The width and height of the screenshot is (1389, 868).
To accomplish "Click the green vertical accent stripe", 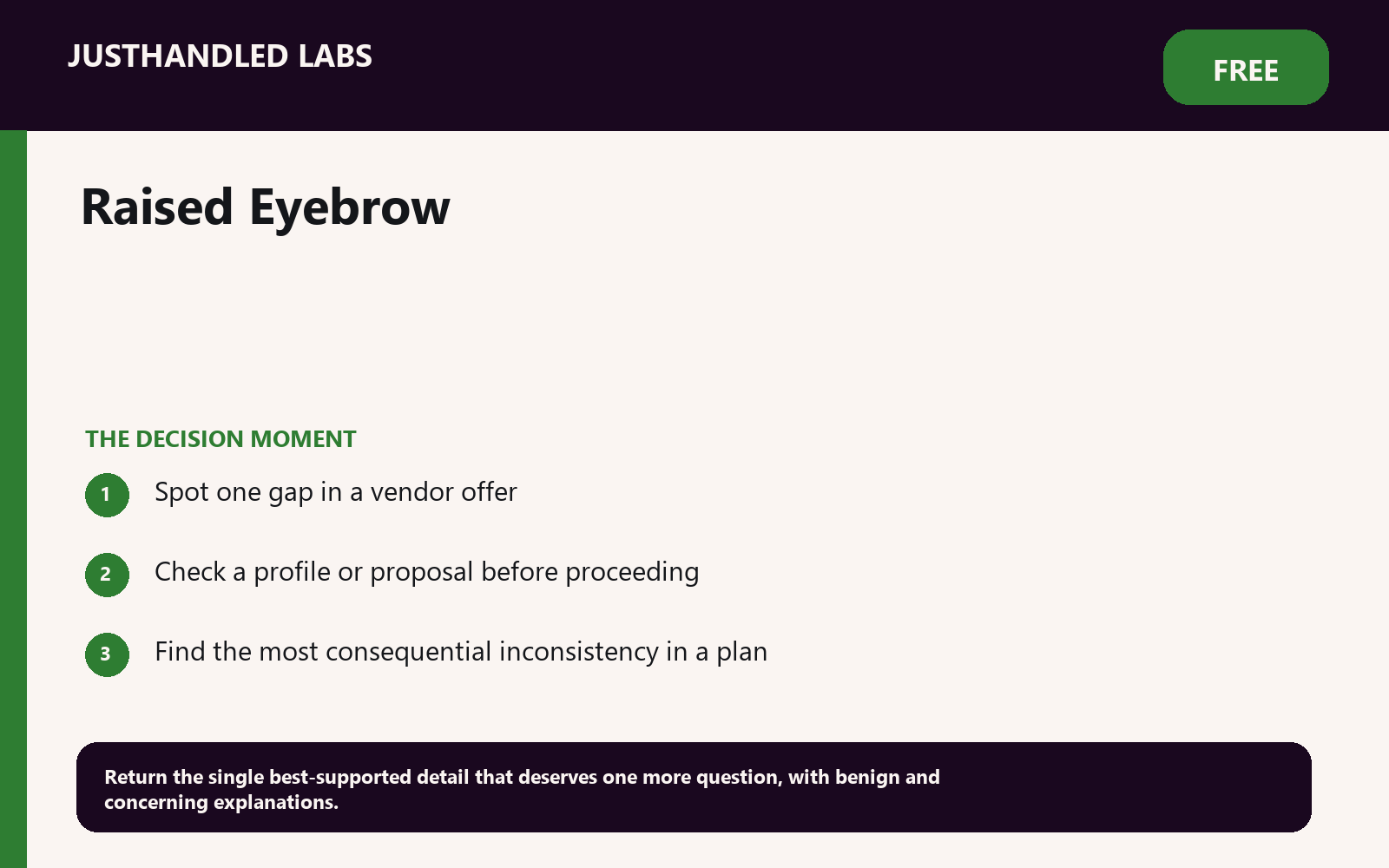I will click(13, 499).
